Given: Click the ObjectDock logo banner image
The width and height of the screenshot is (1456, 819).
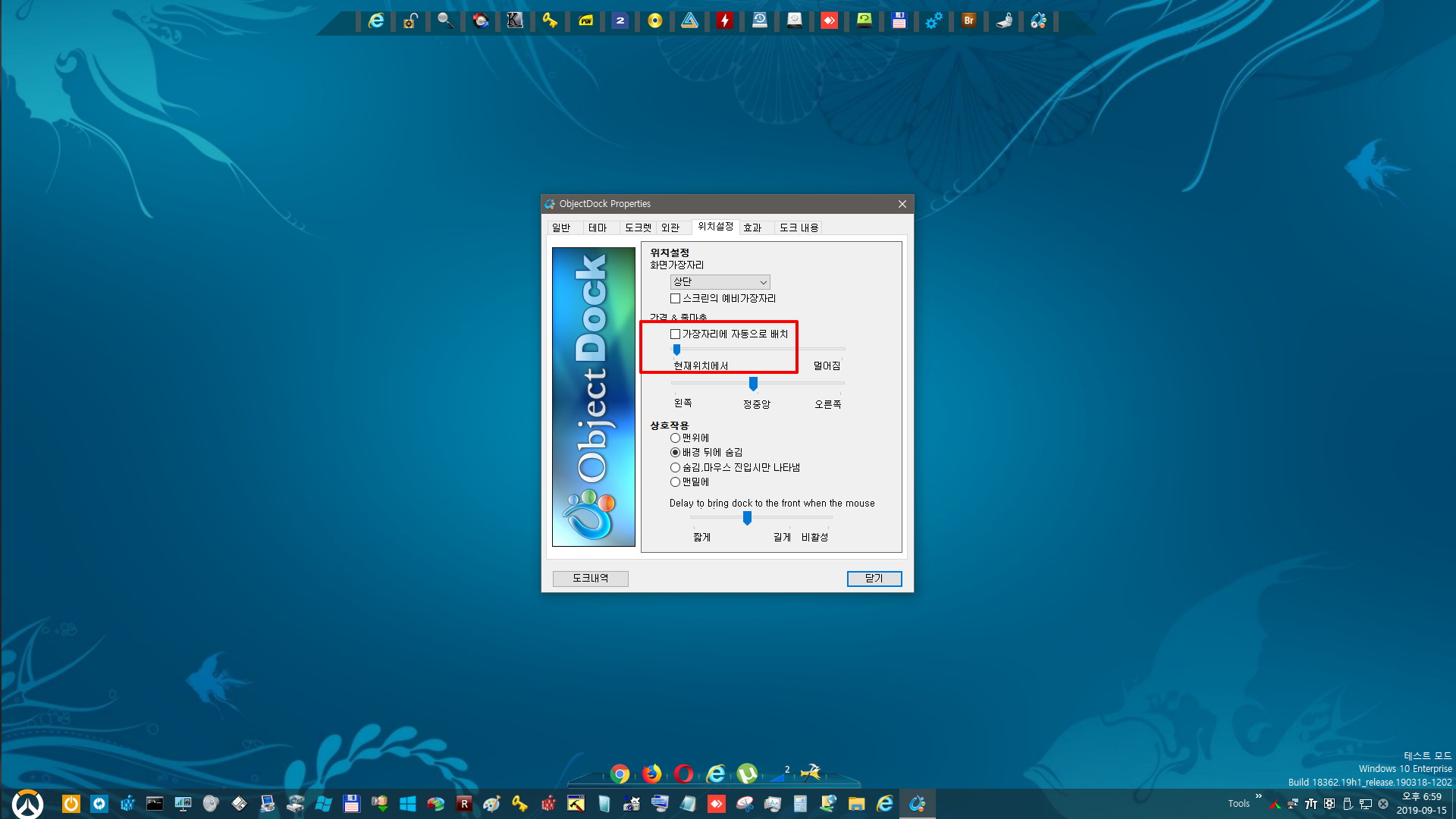Looking at the screenshot, I should tap(594, 397).
